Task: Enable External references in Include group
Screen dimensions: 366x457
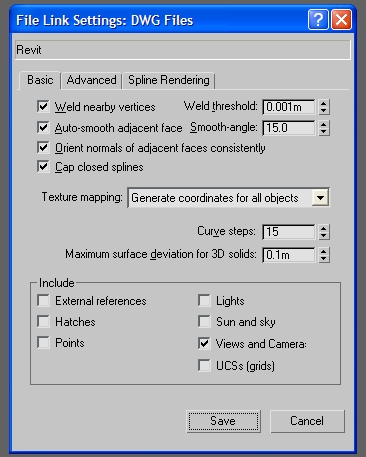Action: tap(43, 300)
